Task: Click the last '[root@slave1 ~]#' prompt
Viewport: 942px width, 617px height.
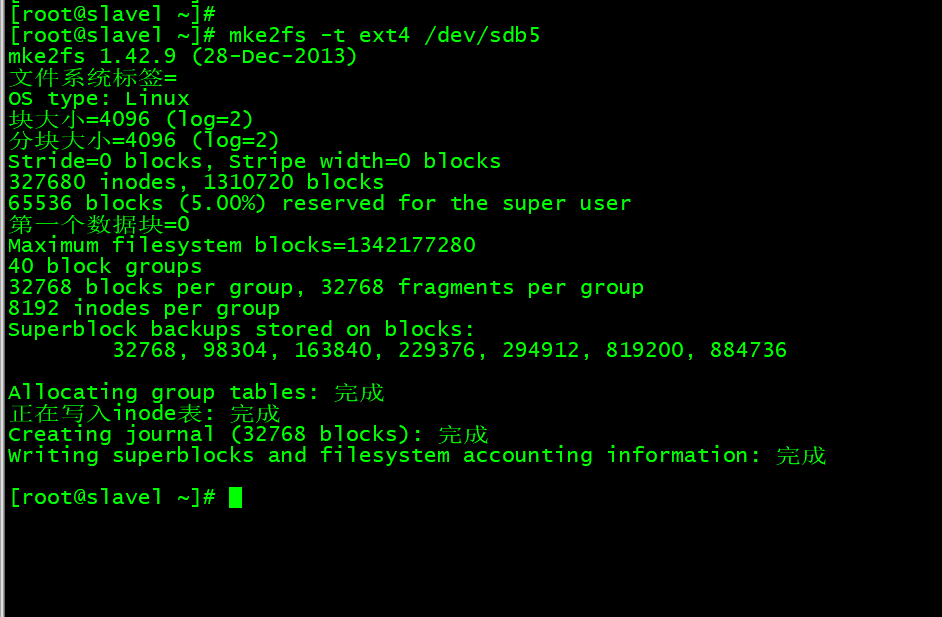Action: click(112, 497)
